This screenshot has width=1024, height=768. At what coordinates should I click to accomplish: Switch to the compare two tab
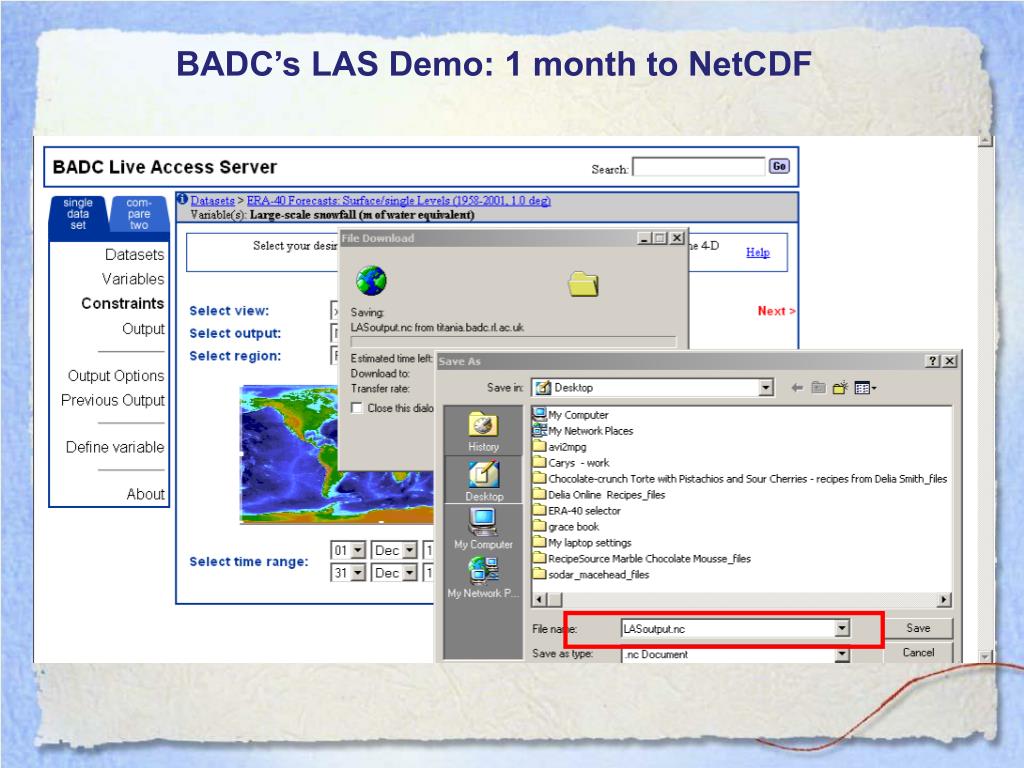pos(138,214)
